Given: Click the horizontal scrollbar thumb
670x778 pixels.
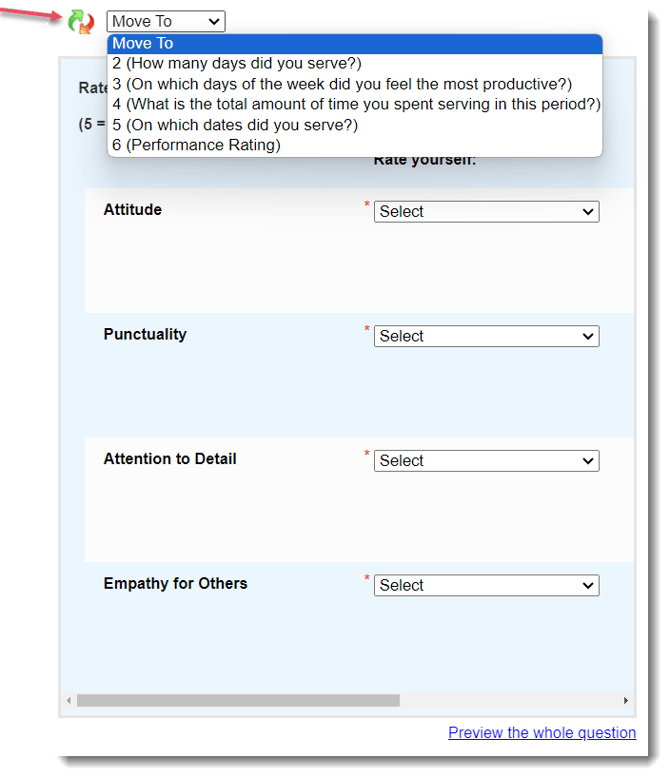Looking at the screenshot, I should [x=238, y=701].
